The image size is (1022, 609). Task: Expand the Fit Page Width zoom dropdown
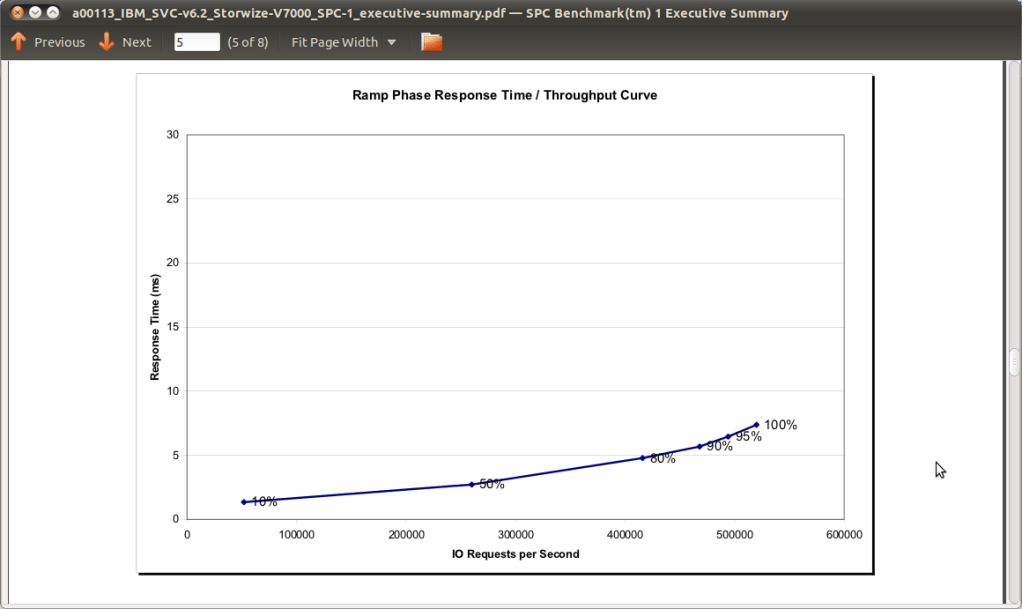click(342, 42)
